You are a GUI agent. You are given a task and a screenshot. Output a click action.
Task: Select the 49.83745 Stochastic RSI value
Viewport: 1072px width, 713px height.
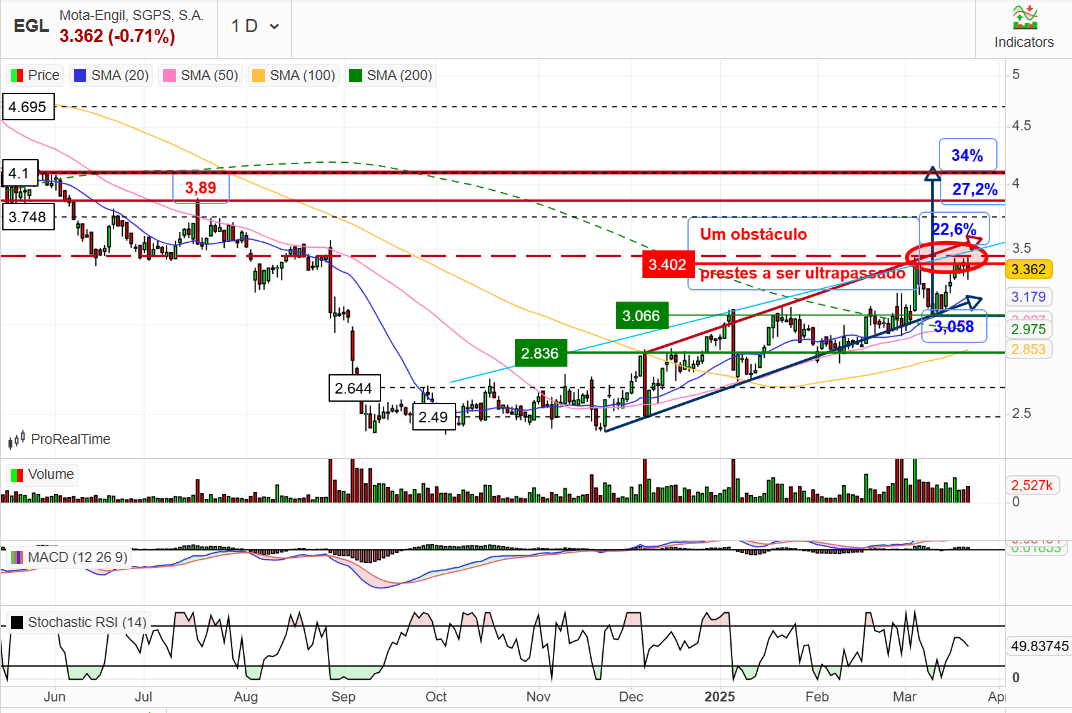[1039, 646]
